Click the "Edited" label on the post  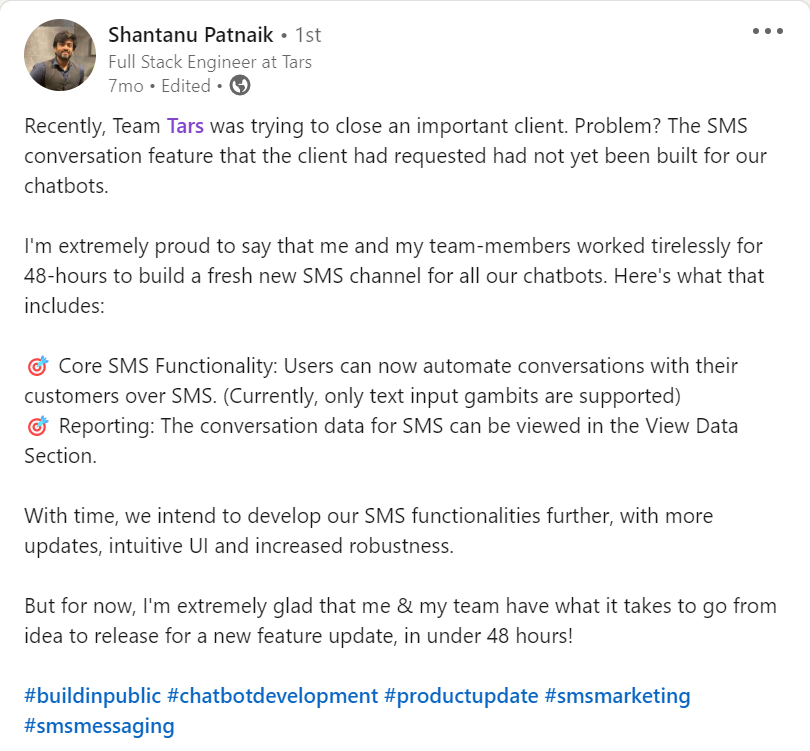(x=186, y=86)
